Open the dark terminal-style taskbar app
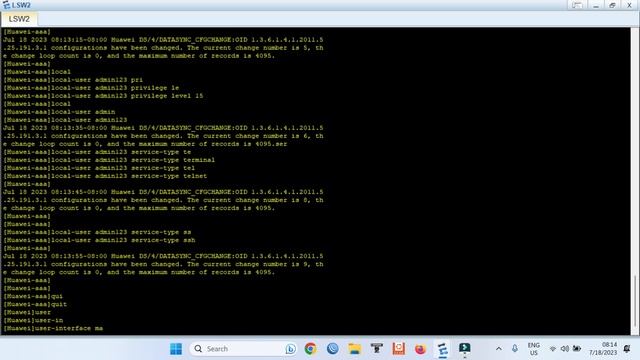Viewport: 640px width, 360px height. click(464, 349)
